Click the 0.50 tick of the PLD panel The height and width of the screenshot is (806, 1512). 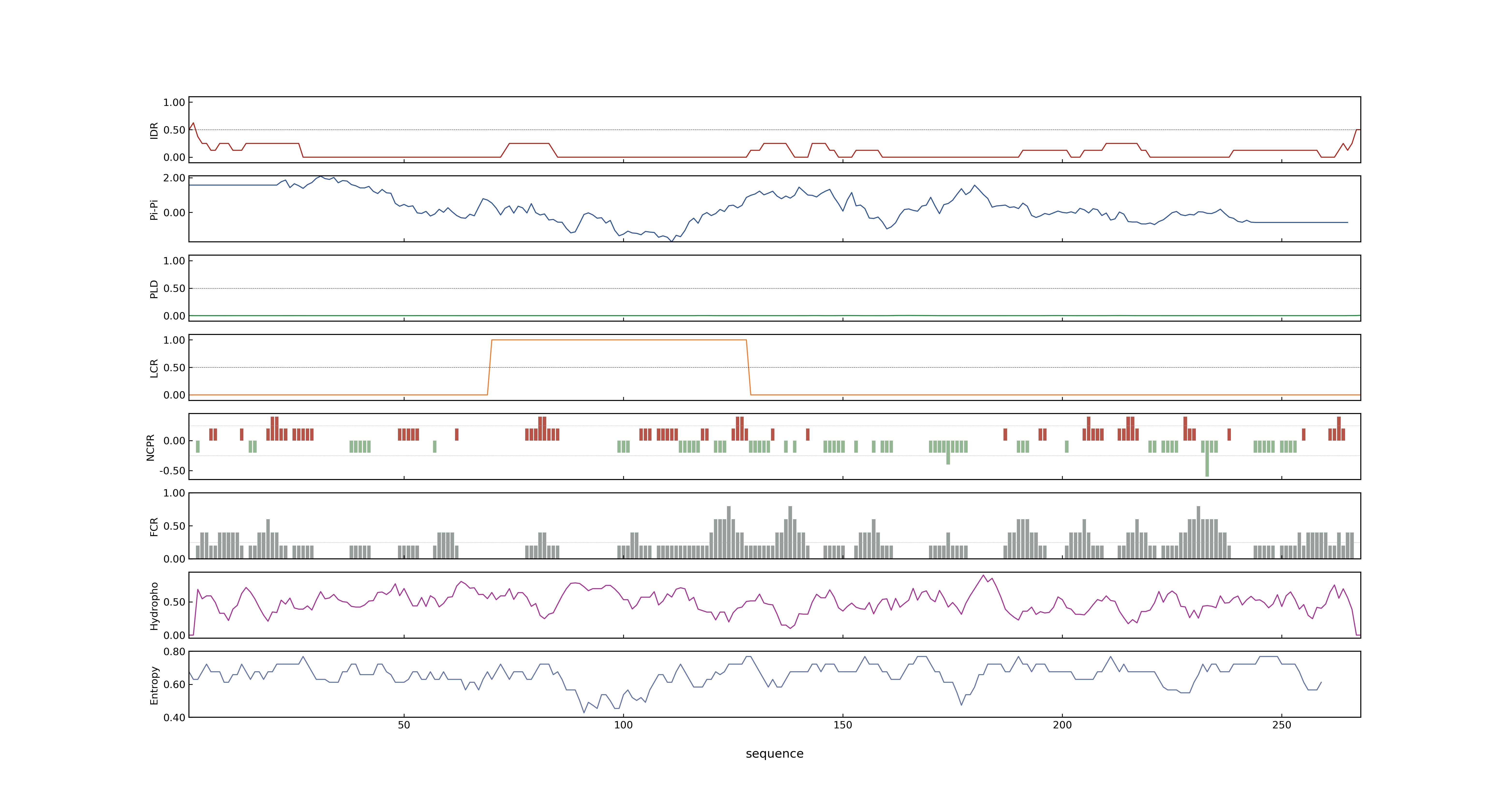(x=174, y=288)
